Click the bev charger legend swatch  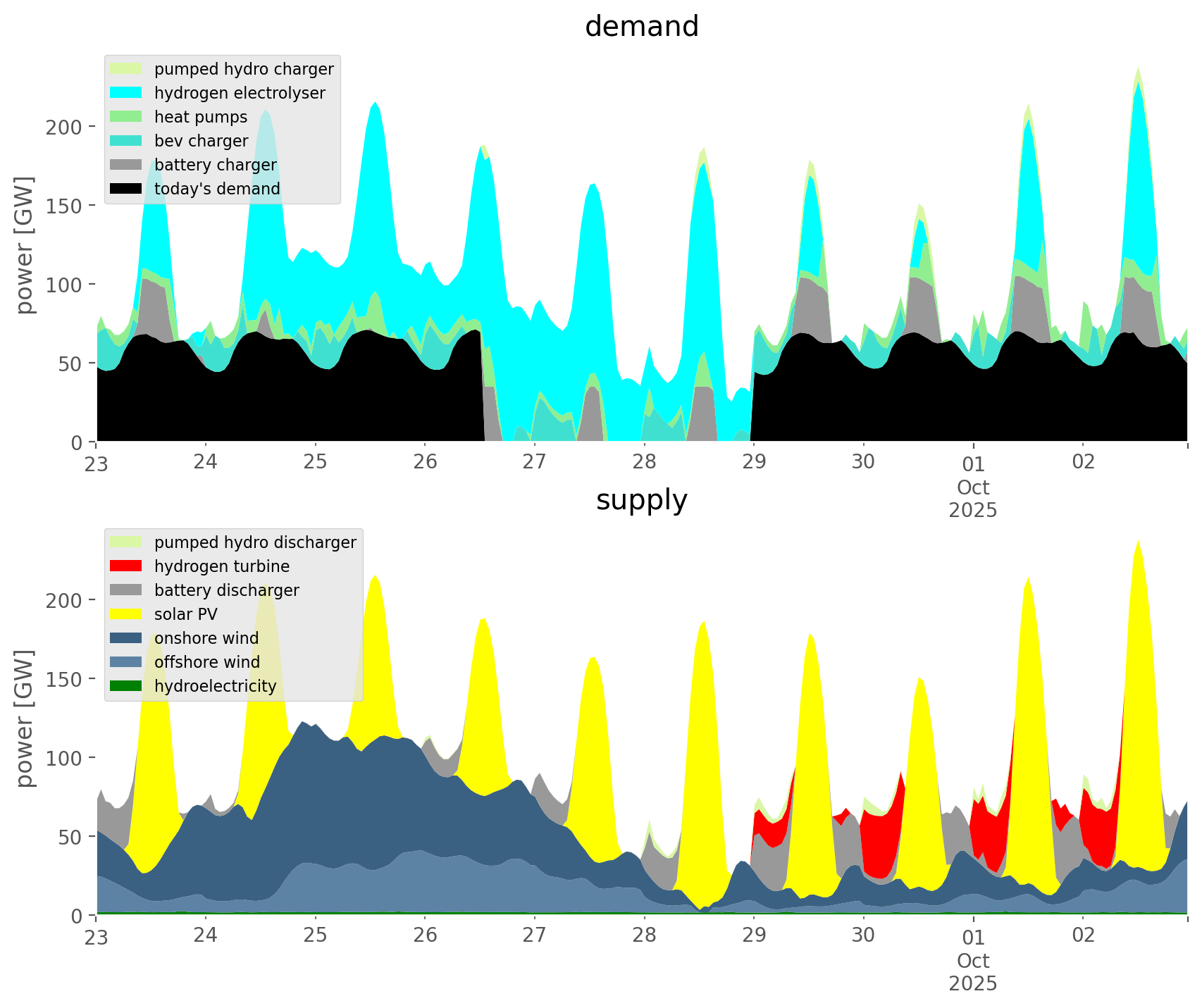point(127,141)
